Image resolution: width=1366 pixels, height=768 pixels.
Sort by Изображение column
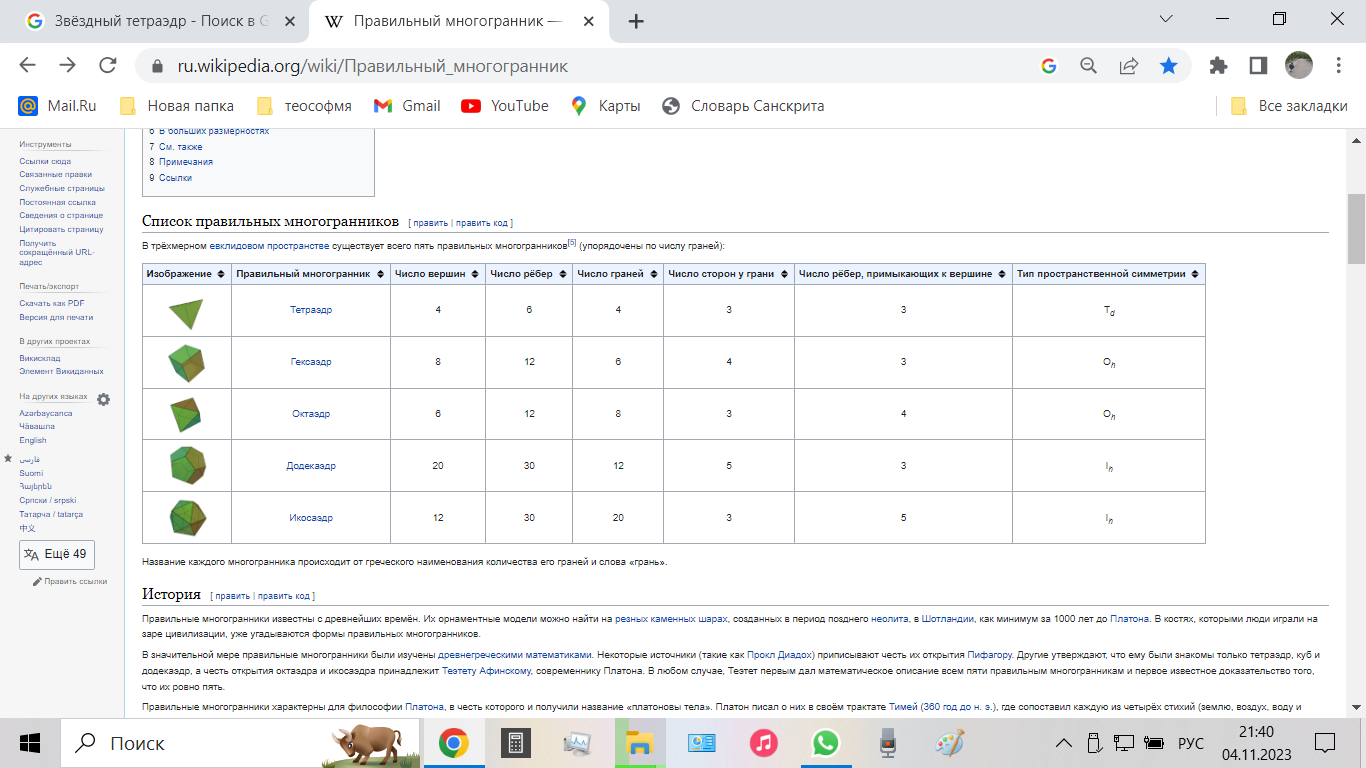[187, 273]
